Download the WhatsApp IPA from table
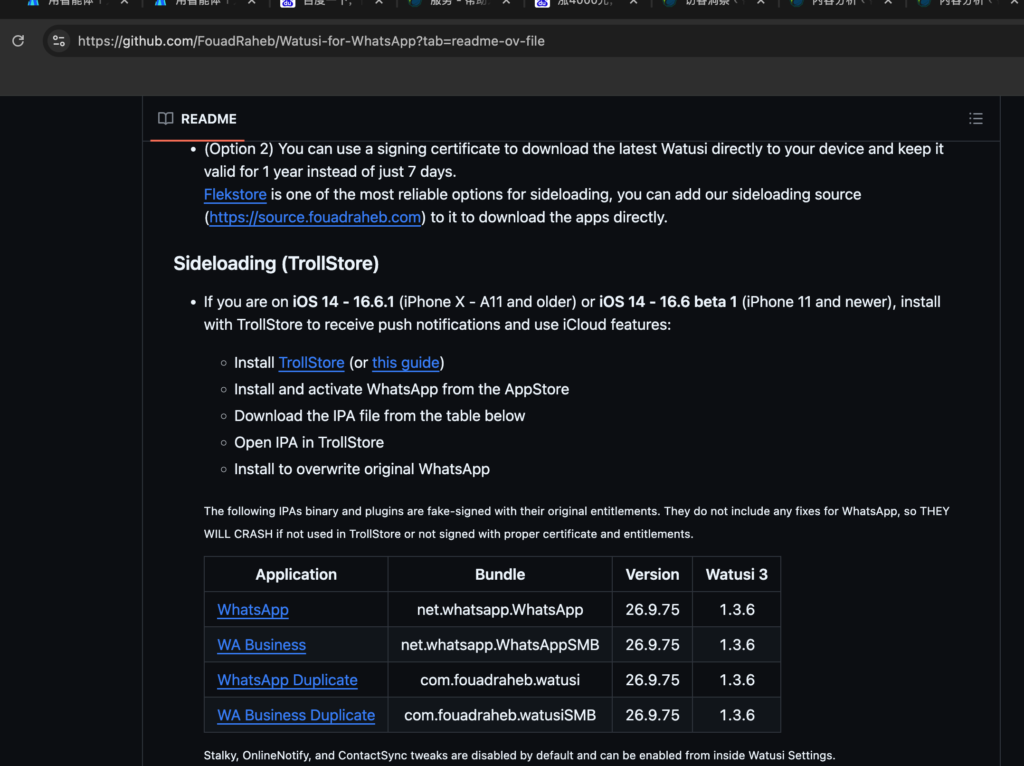This screenshot has width=1024, height=766. (x=253, y=610)
